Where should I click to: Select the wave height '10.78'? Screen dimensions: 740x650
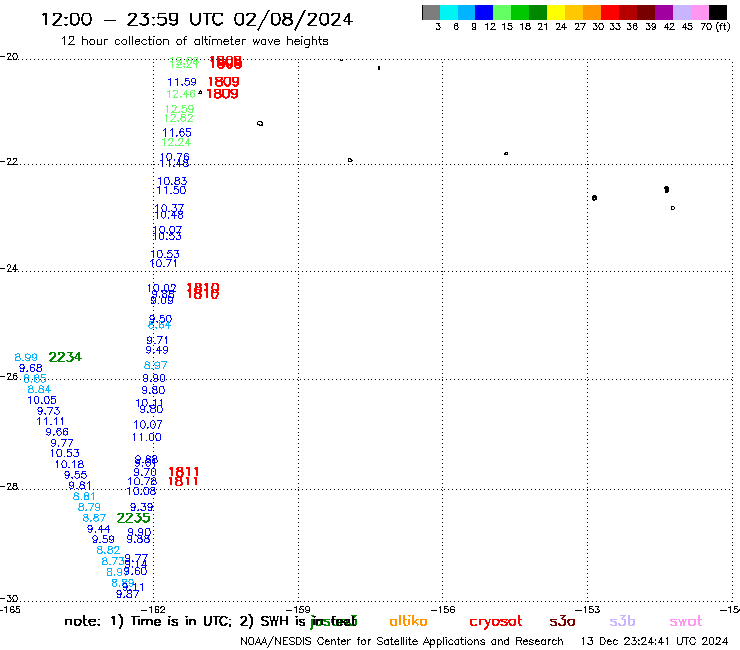coord(142,481)
